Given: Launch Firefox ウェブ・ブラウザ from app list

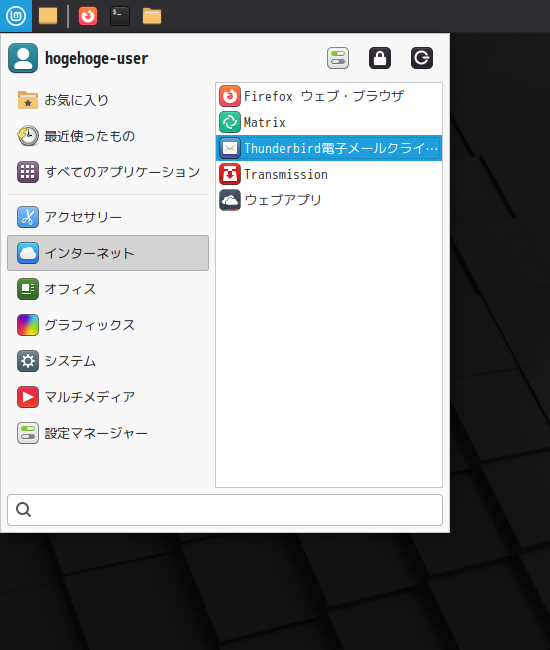Looking at the screenshot, I should pos(329,96).
